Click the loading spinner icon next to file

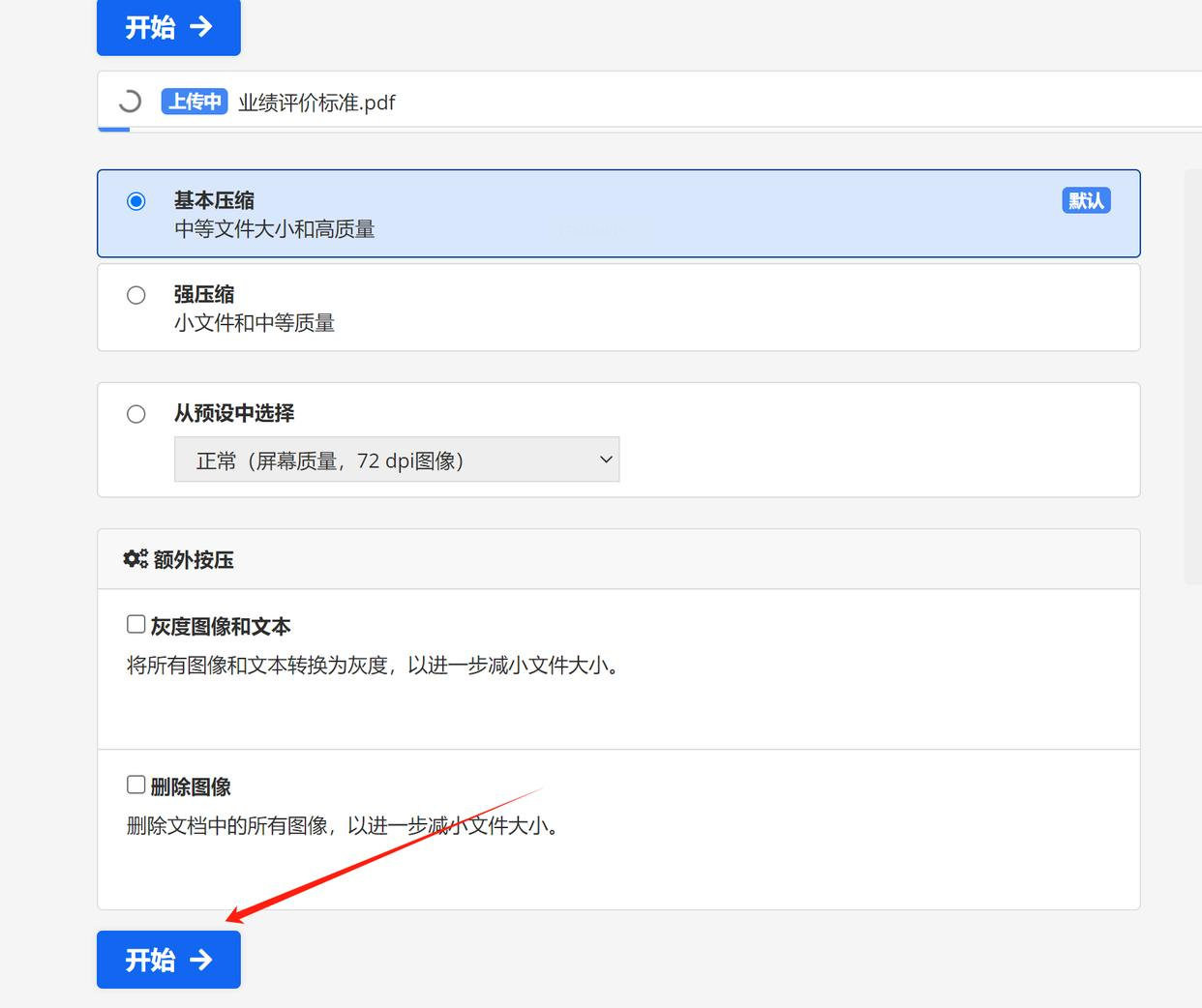pos(129,102)
